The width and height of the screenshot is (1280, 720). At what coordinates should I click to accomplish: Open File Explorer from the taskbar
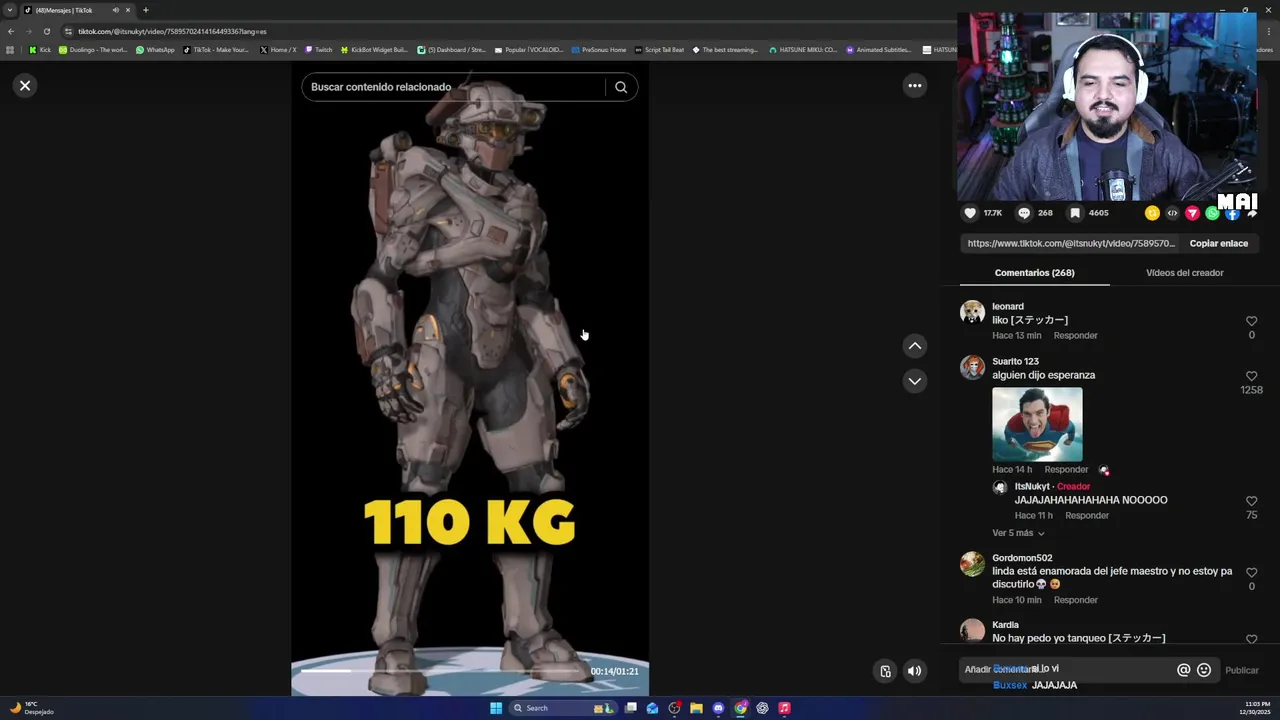(x=696, y=708)
